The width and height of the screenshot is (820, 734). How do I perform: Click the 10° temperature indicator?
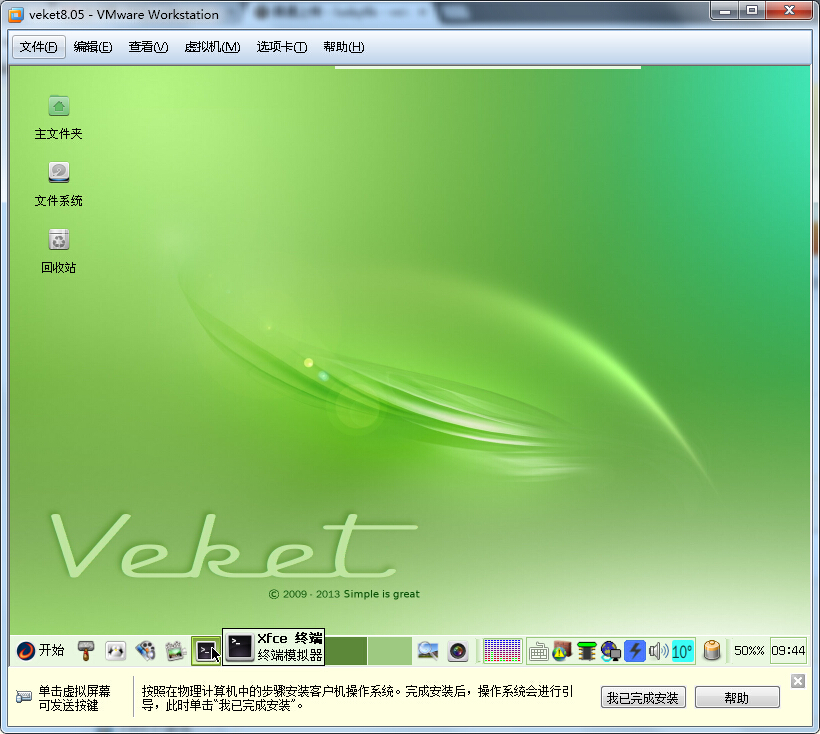pos(682,651)
